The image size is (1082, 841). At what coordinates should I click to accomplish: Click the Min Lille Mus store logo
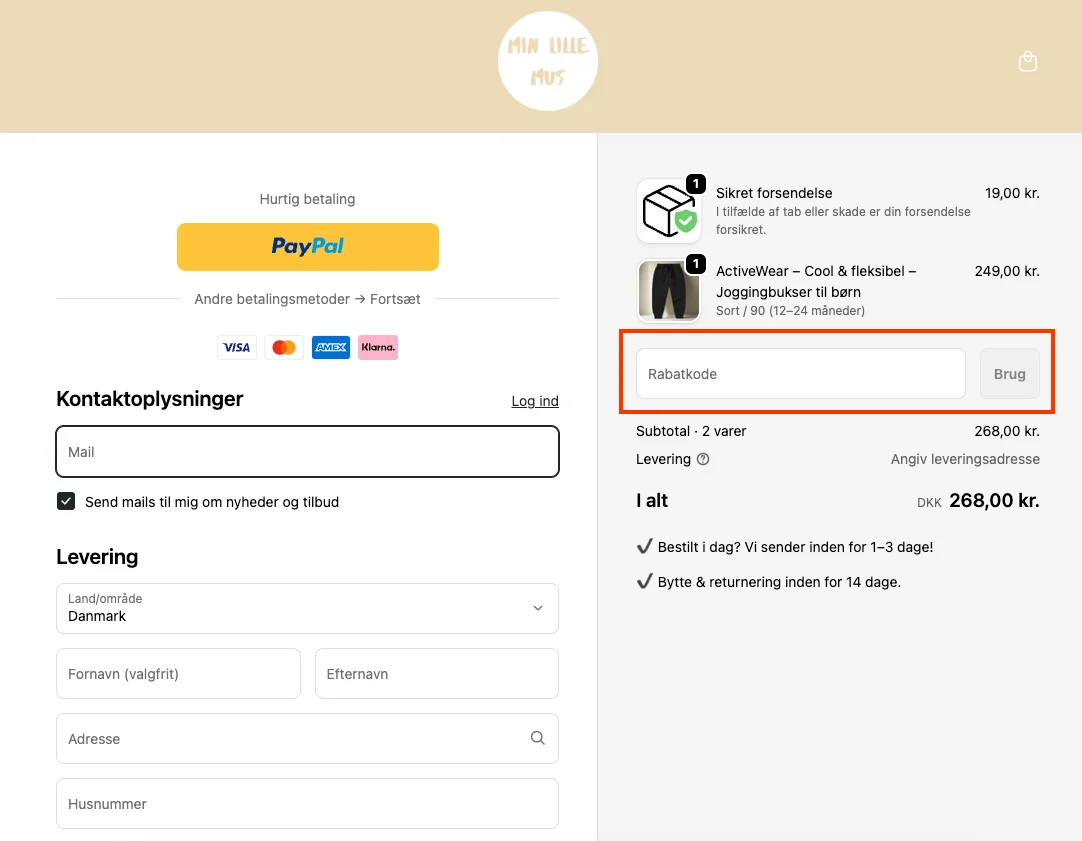[548, 60]
